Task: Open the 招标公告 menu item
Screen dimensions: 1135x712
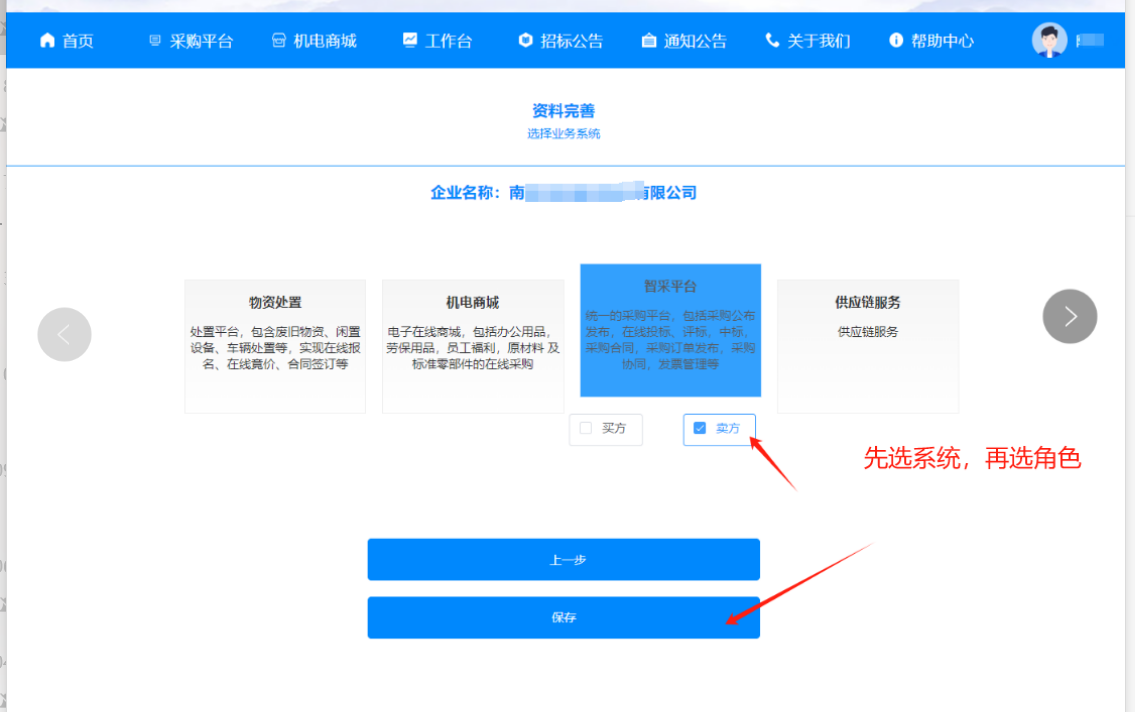Action: click(x=572, y=41)
